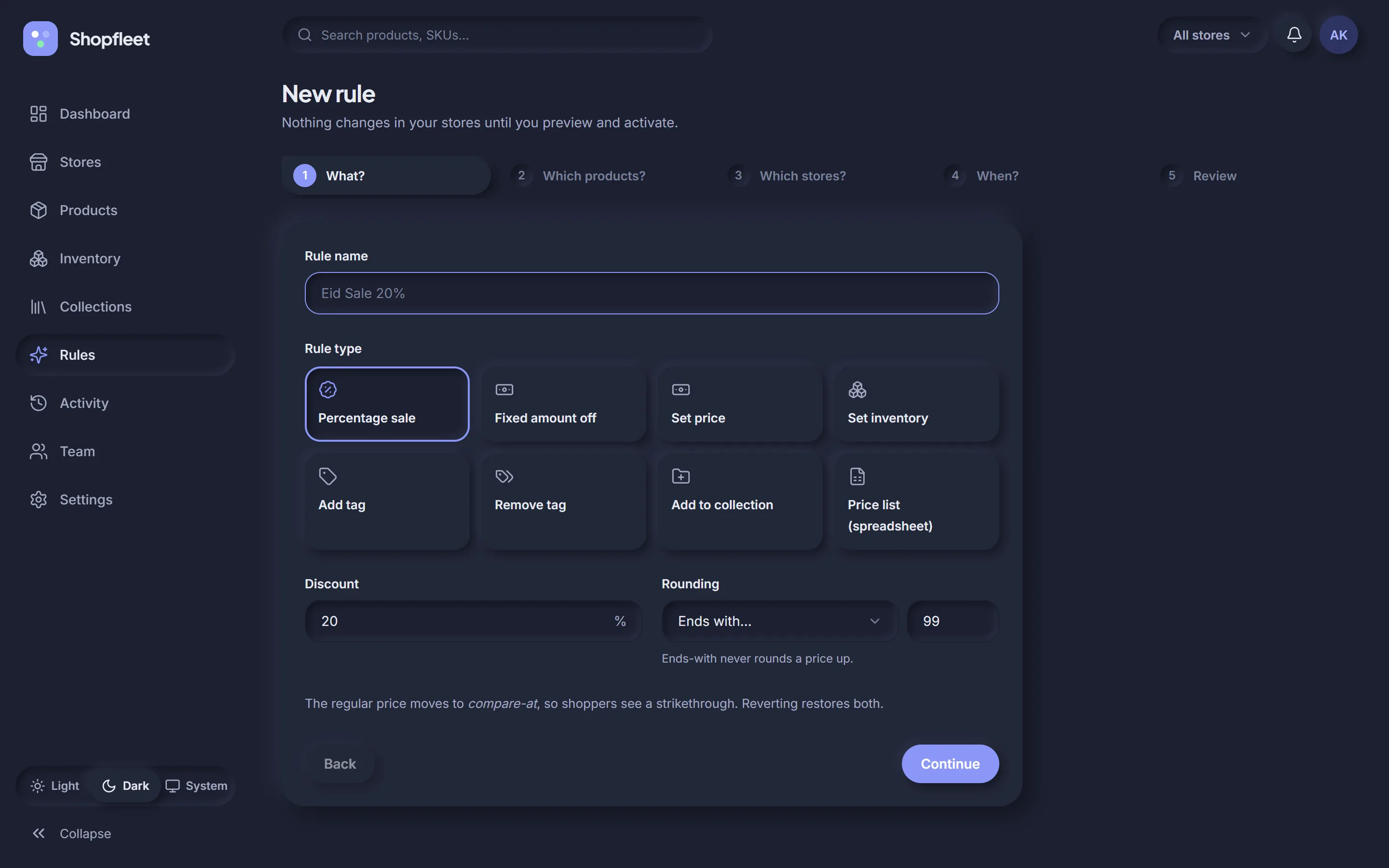Choose Percentage sale rule type
Image resolution: width=1389 pixels, height=868 pixels.
point(387,404)
